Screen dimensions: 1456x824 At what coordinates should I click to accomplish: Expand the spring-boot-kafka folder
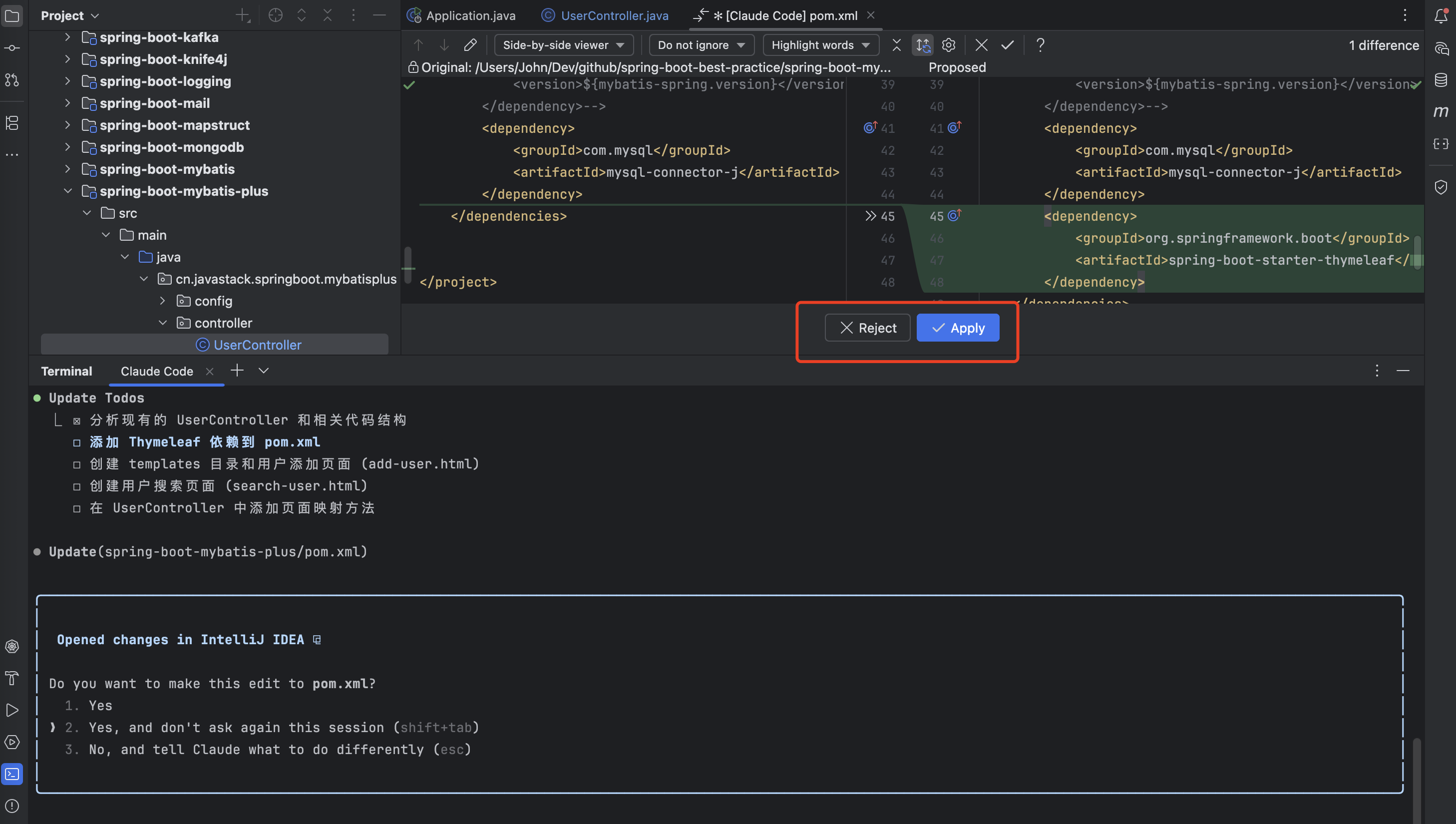coord(67,37)
